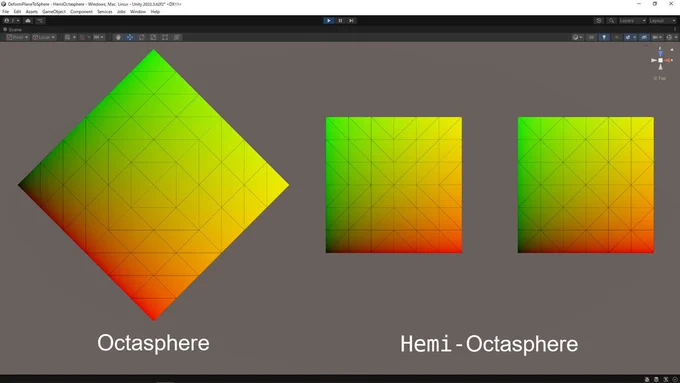
Task: Open the cloud services icon
Action: click(28, 20)
